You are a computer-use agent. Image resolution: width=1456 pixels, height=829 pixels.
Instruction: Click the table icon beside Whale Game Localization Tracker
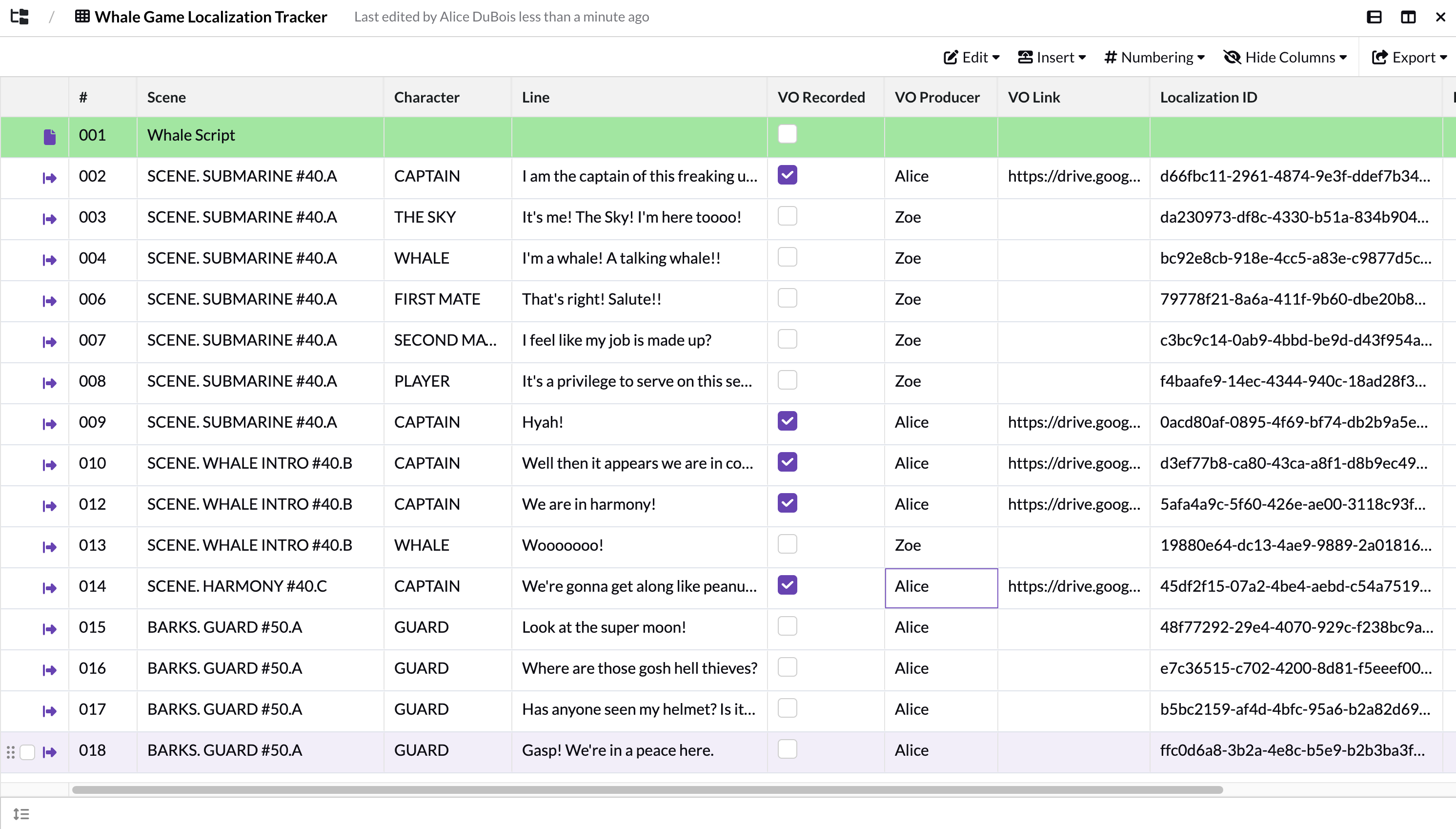point(82,17)
